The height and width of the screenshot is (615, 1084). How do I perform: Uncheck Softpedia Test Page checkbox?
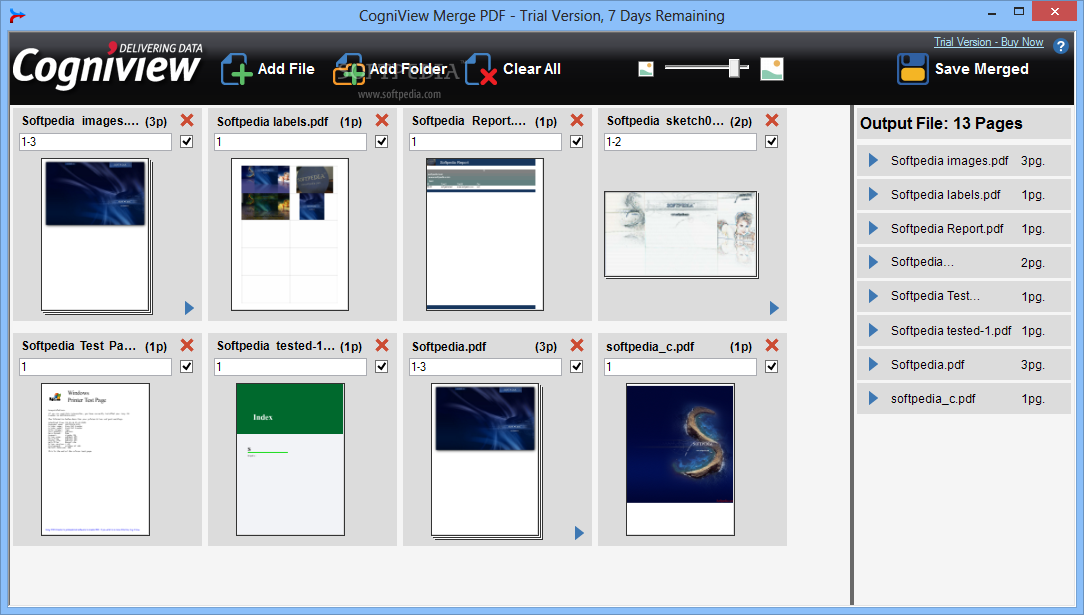pyautogui.click(x=187, y=367)
